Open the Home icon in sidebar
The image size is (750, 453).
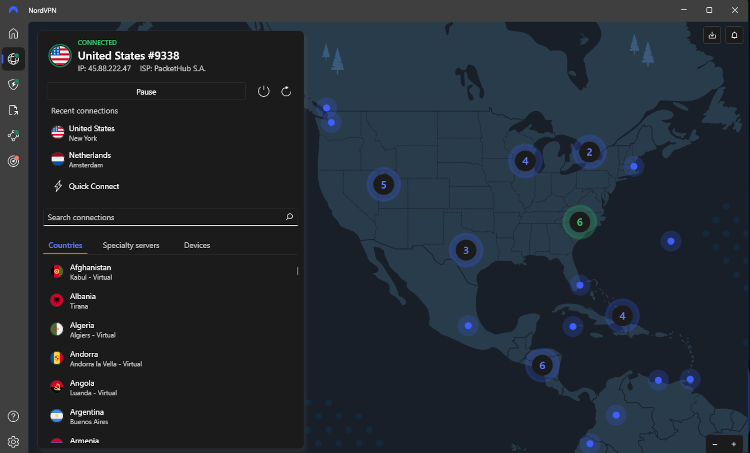pyautogui.click(x=13, y=33)
